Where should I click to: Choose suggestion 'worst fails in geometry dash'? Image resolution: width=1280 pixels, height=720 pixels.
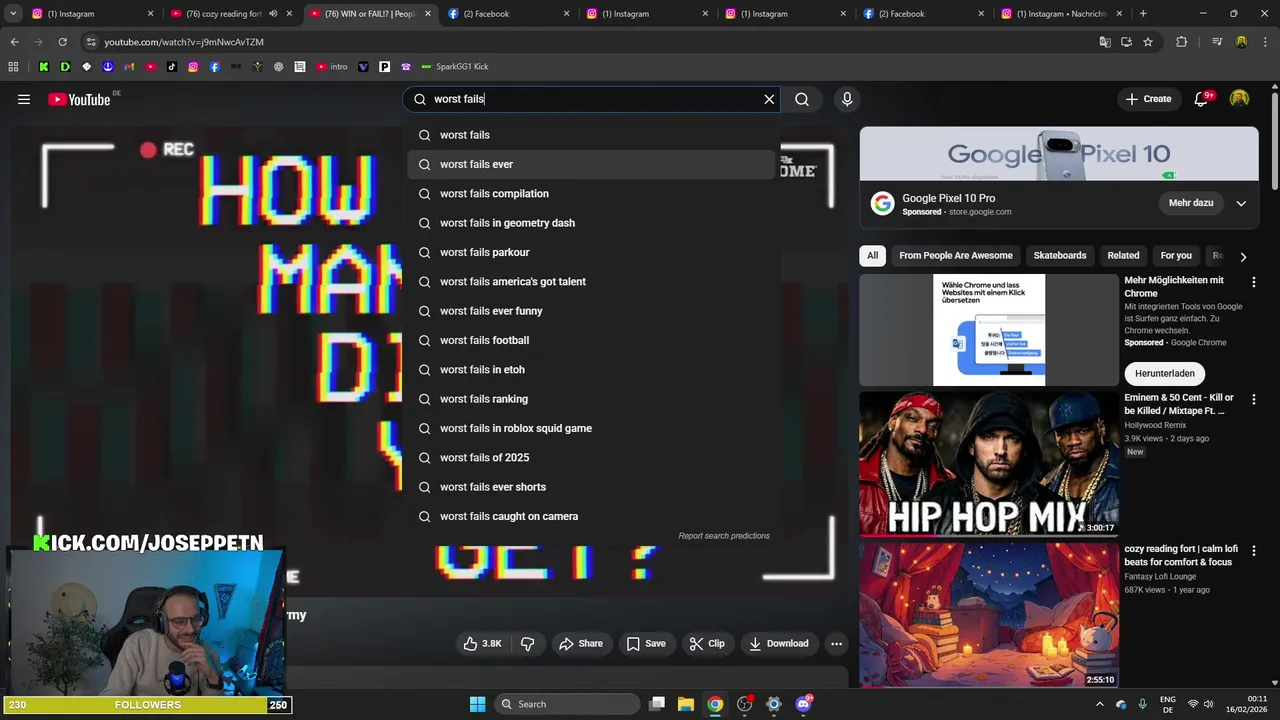coord(593,223)
